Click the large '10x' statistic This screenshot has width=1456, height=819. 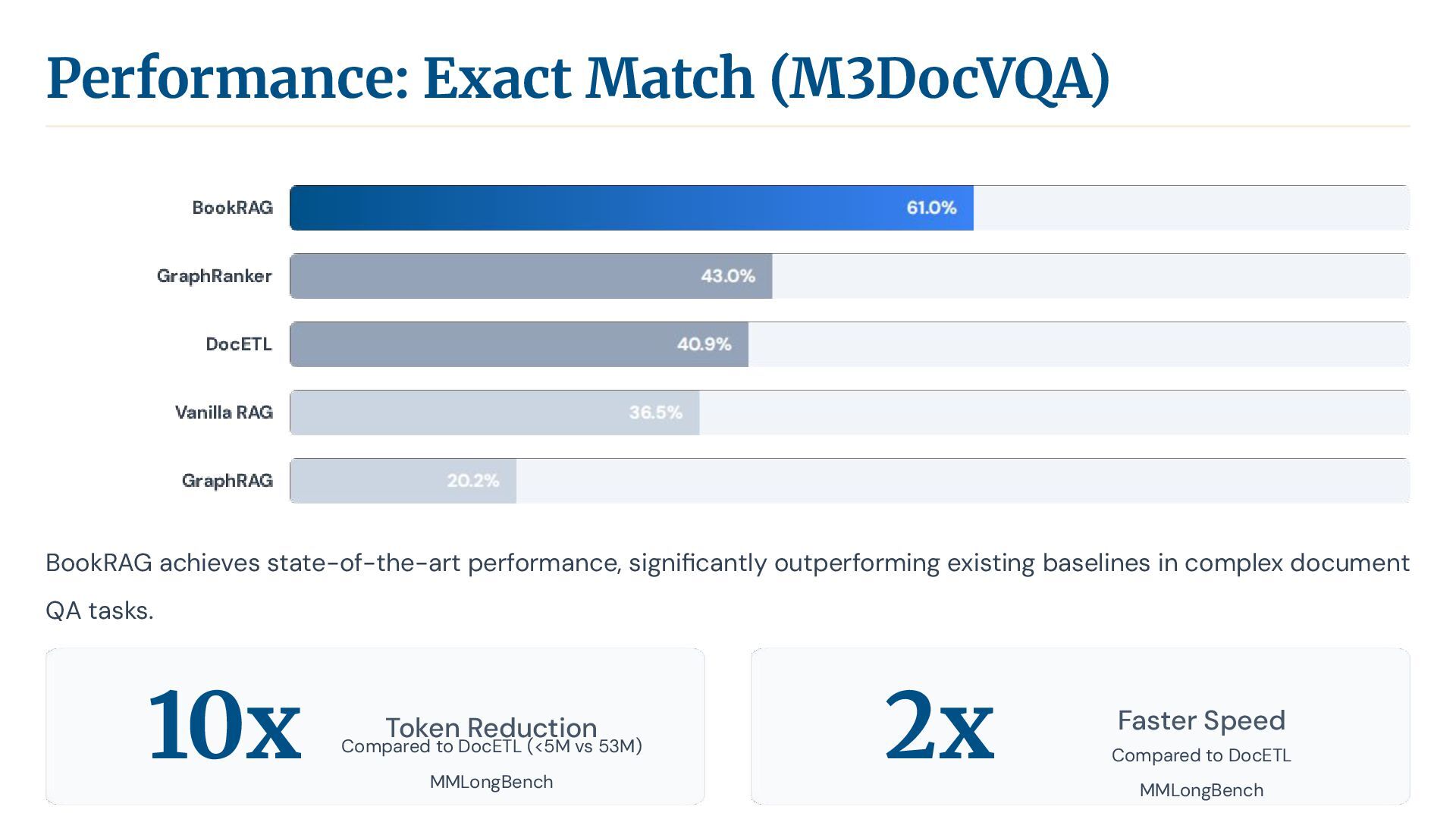point(224,726)
